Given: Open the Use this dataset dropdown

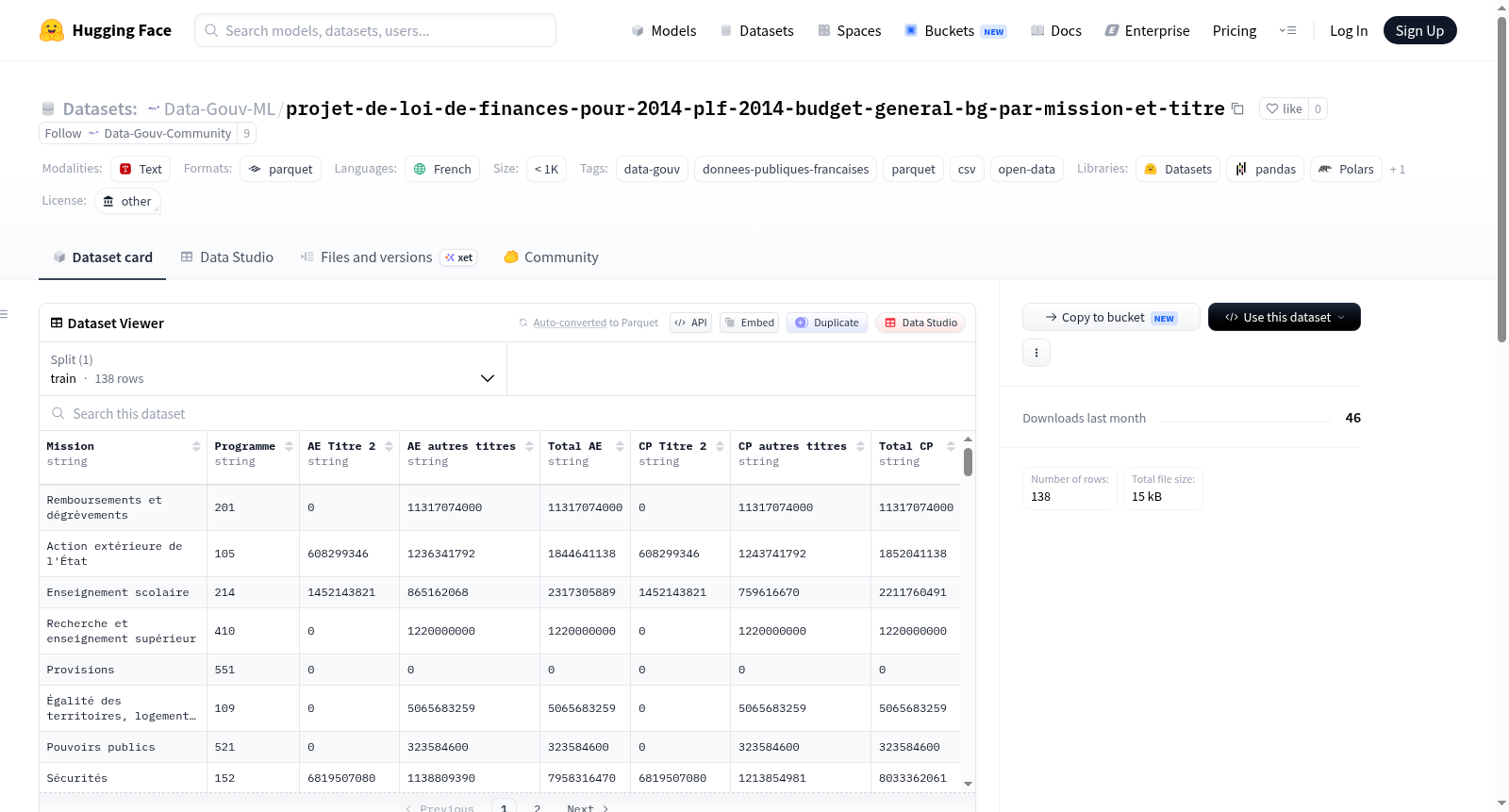Looking at the screenshot, I should pos(1285,317).
